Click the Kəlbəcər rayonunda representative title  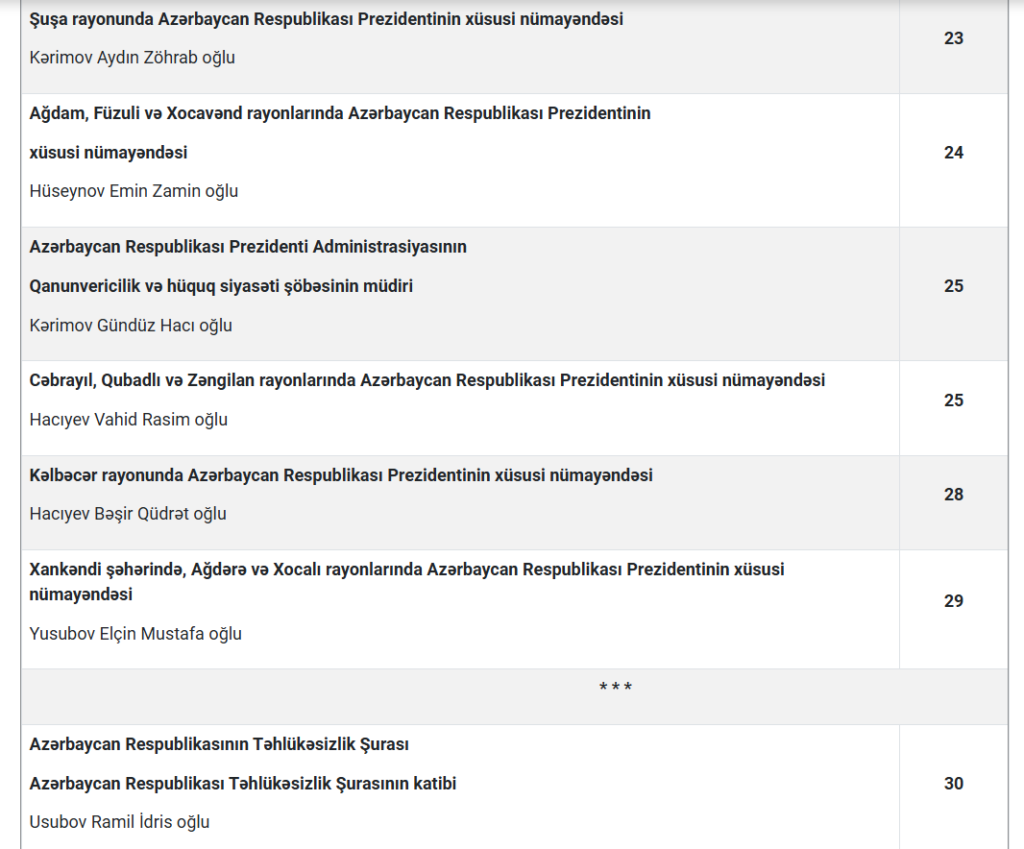click(341, 475)
